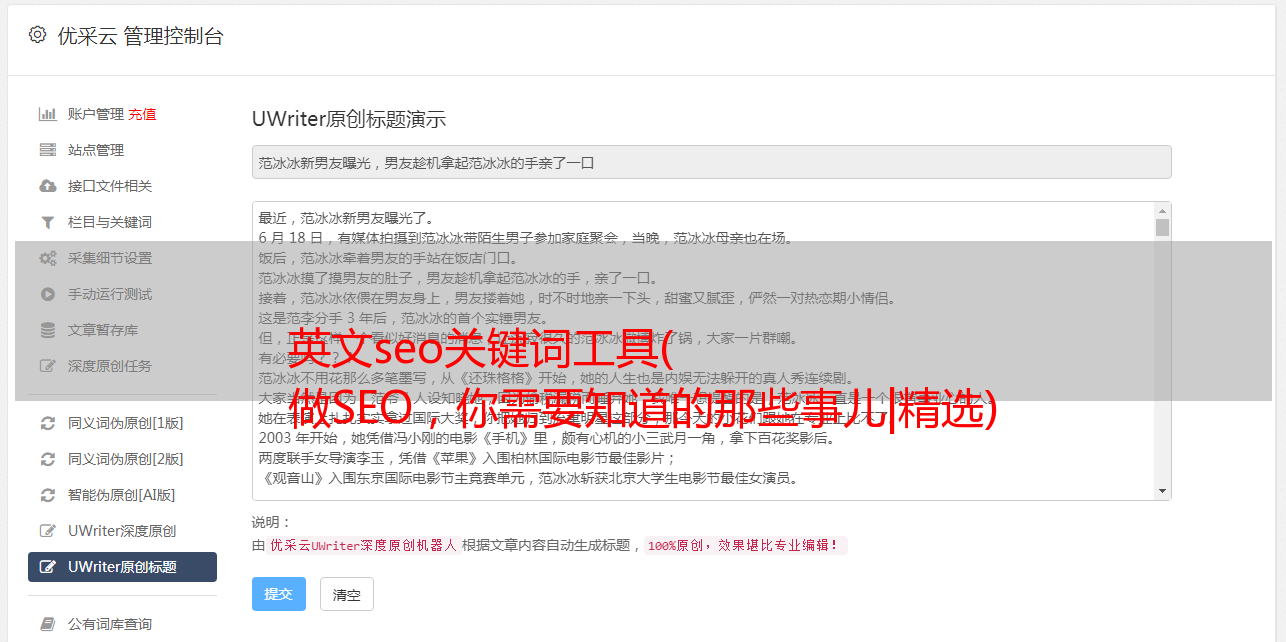
Task: Click the 优采云UWriter深度原创机器人 link
Action: [x=363, y=546]
